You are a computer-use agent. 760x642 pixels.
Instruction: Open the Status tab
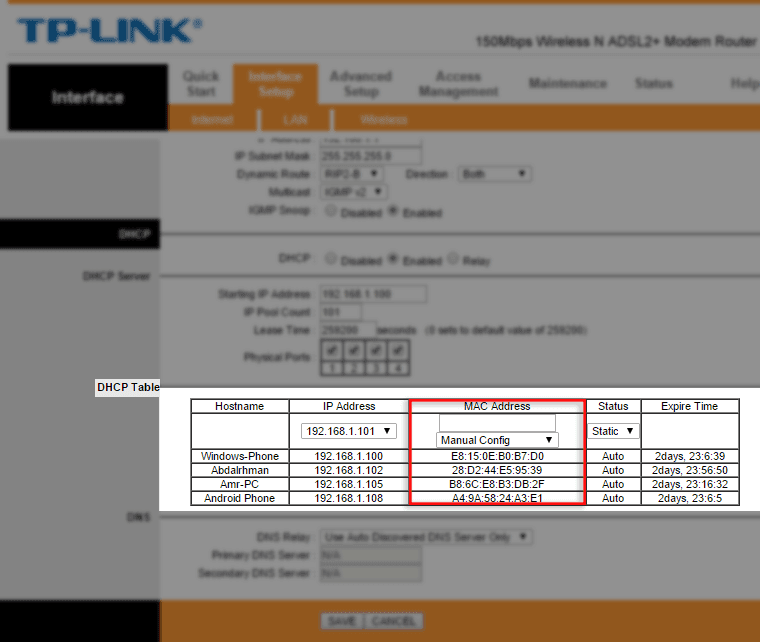coord(654,83)
